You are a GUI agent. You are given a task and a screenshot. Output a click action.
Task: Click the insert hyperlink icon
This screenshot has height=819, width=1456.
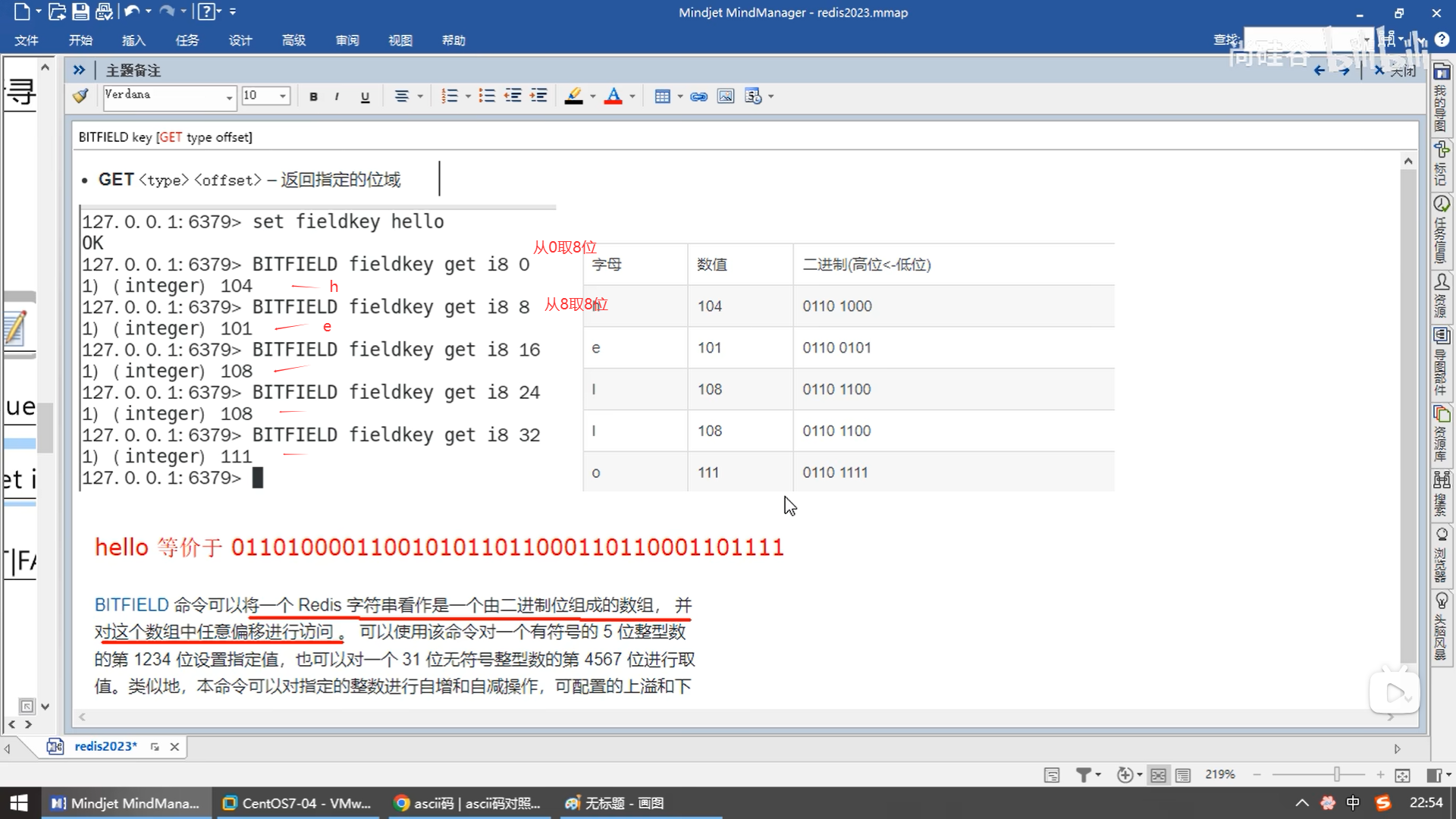698,96
